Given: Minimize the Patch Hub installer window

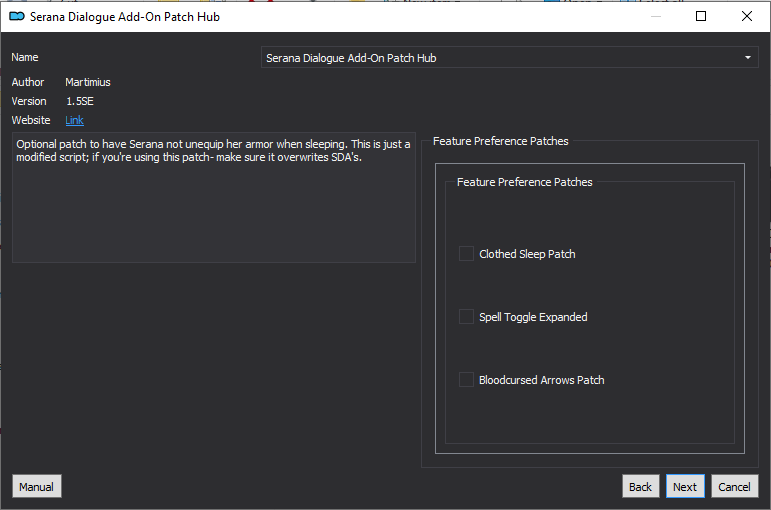Looking at the screenshot, I should (x=655, y=16).
